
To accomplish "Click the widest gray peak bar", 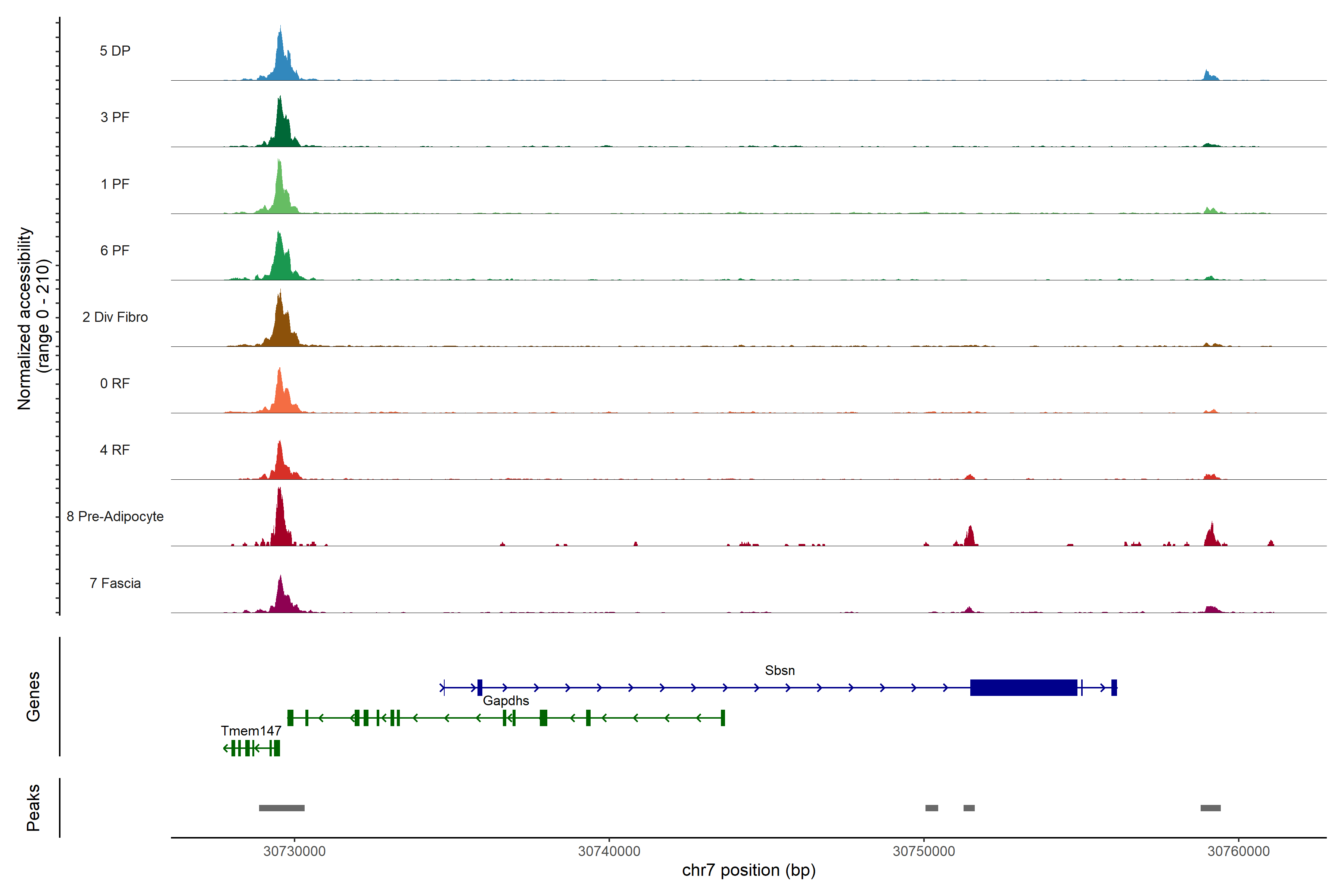I will point(282,808).
